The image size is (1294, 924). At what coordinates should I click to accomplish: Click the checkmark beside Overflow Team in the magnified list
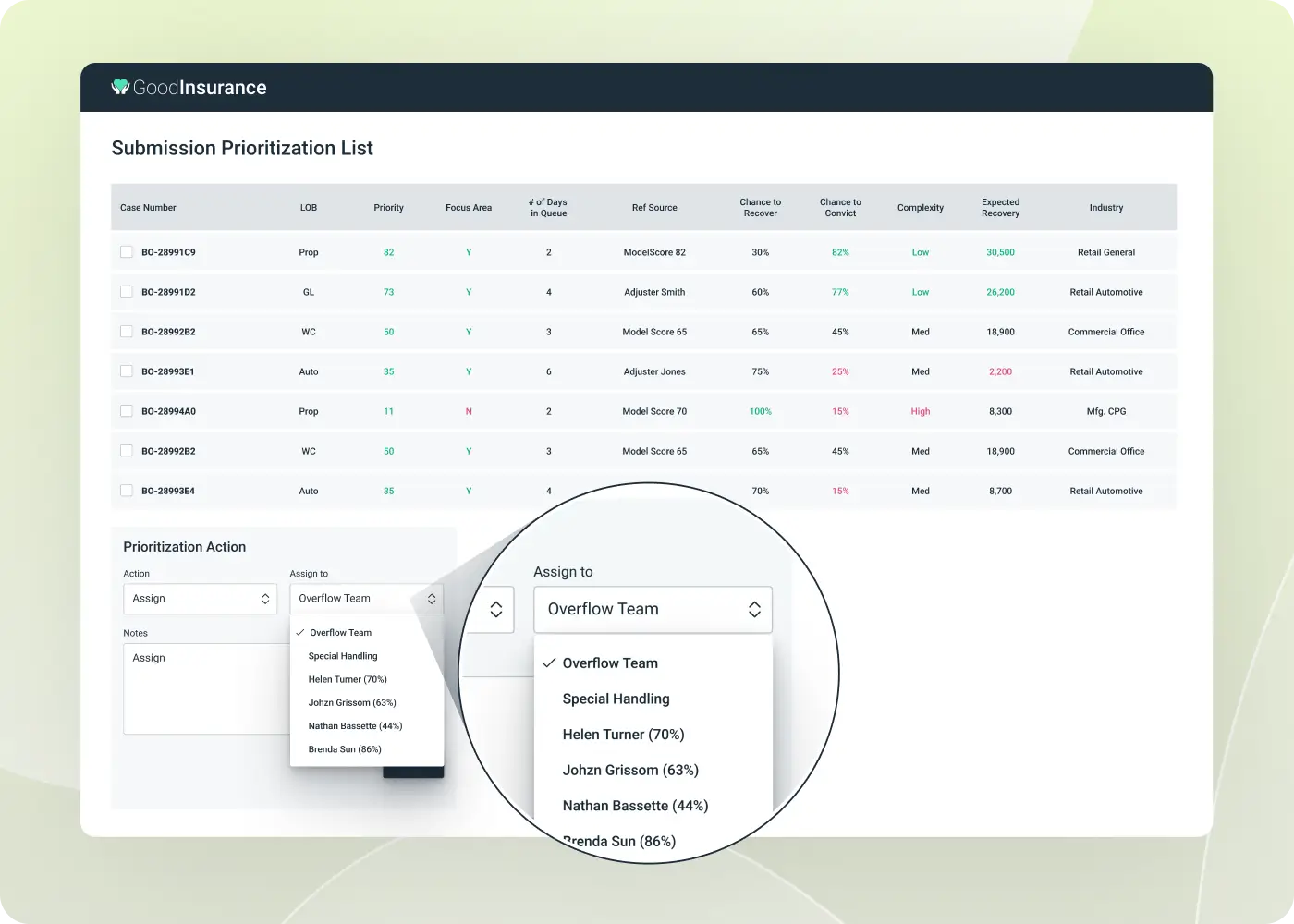[x=549, y=663]
